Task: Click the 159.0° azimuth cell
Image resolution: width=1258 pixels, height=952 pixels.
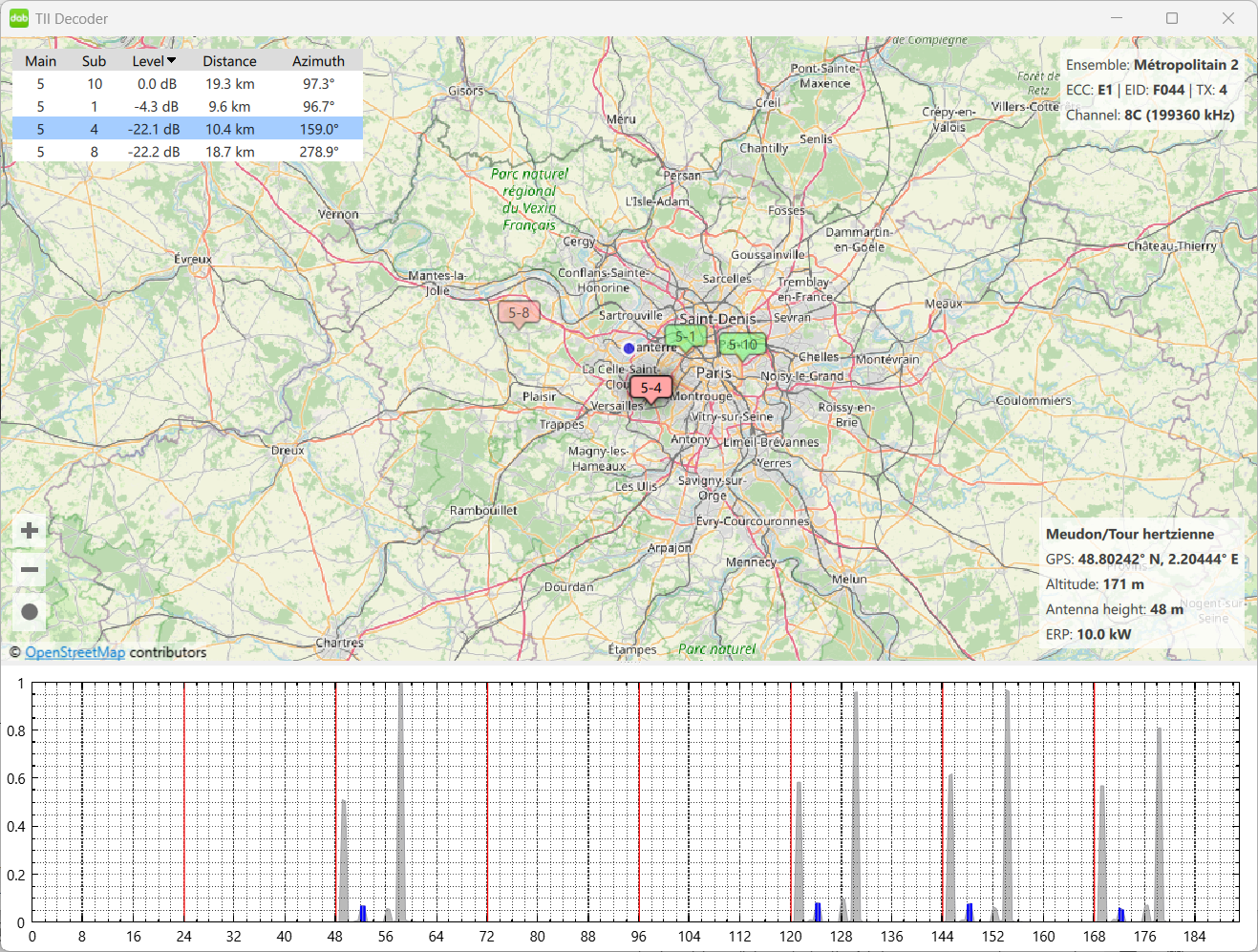Action: [319, 129]
